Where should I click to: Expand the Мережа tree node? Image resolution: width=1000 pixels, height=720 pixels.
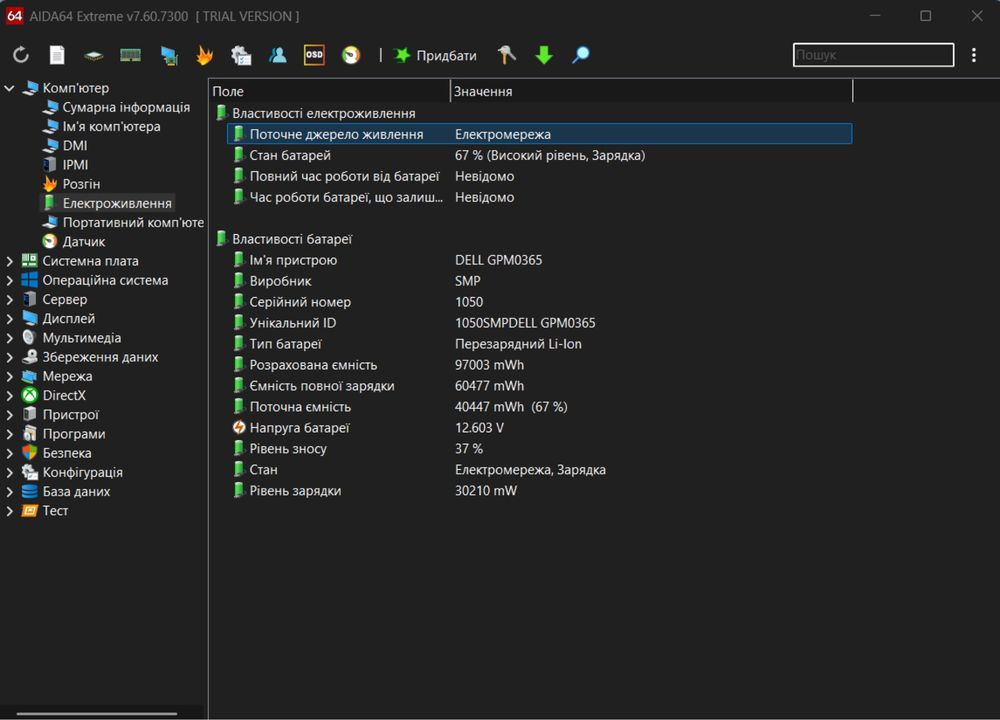[x=9, y=376]
